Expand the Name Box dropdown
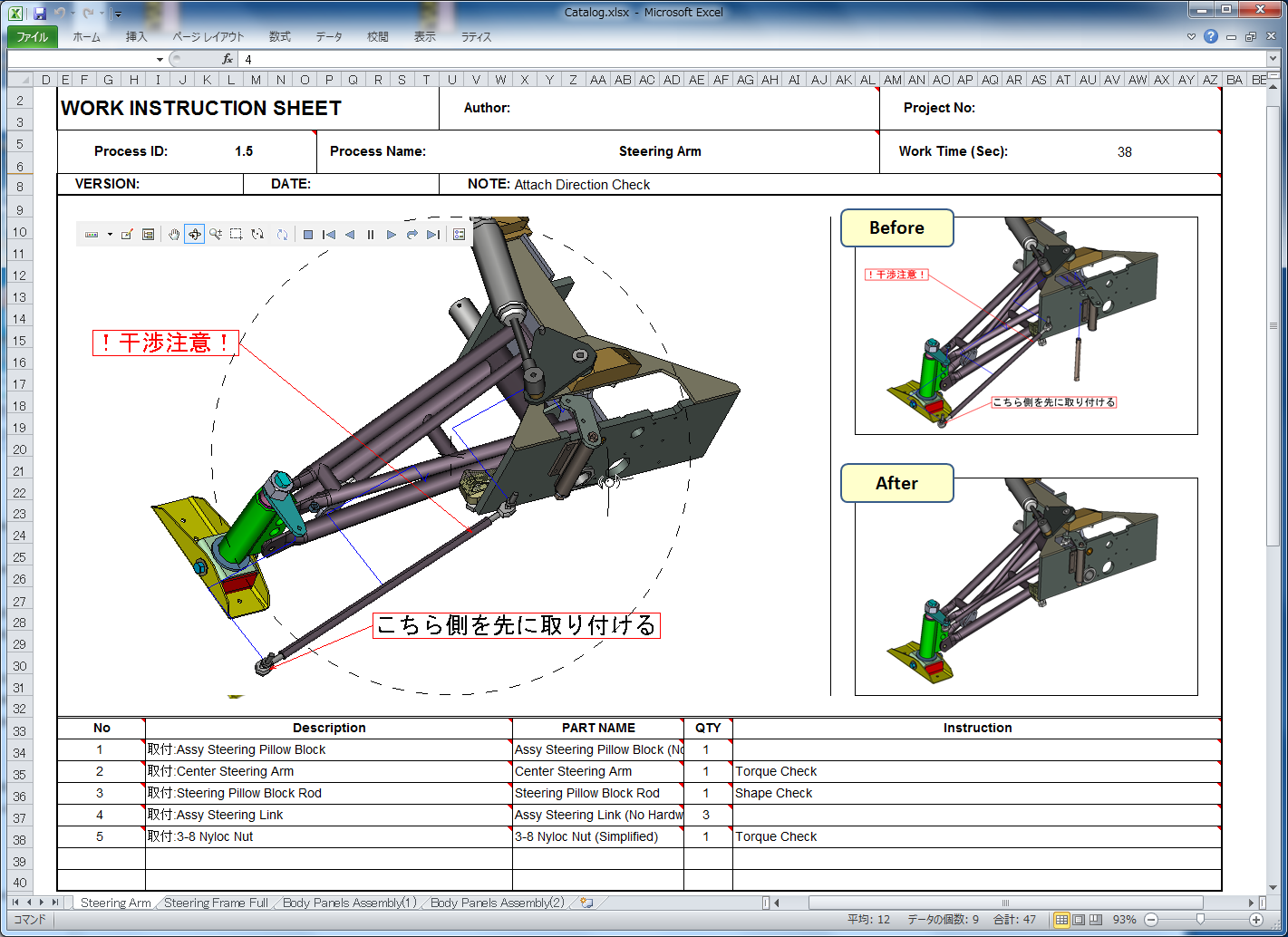 click(160, 60)
